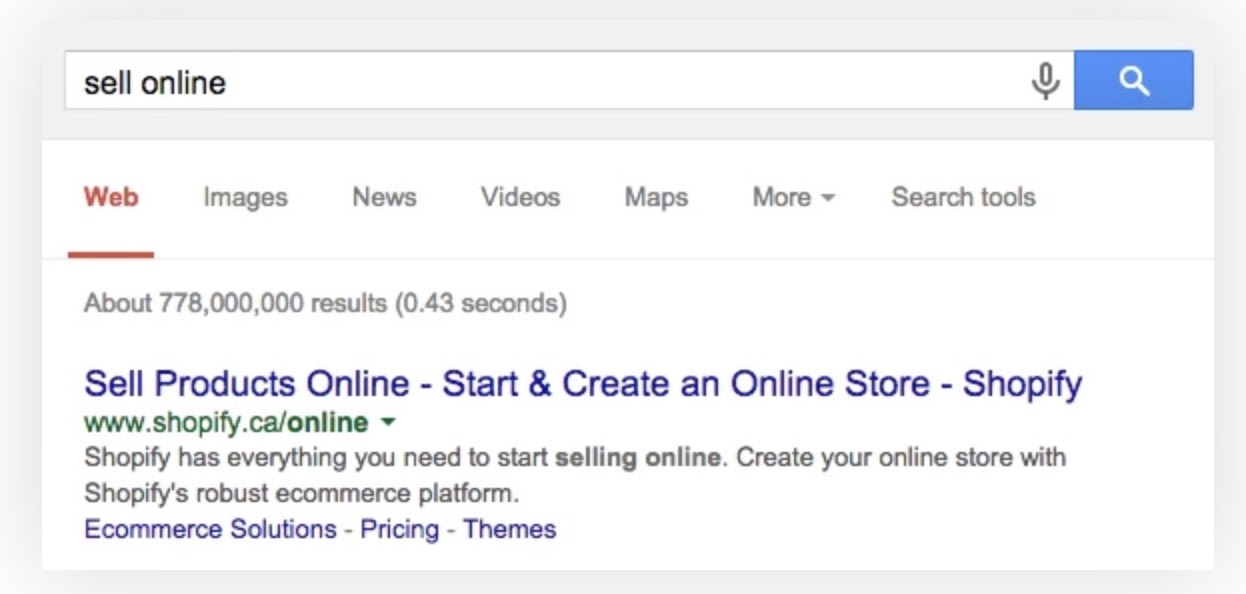
Task: Click the bold 'selling online' snippet phrase
Action: (637, 458)
